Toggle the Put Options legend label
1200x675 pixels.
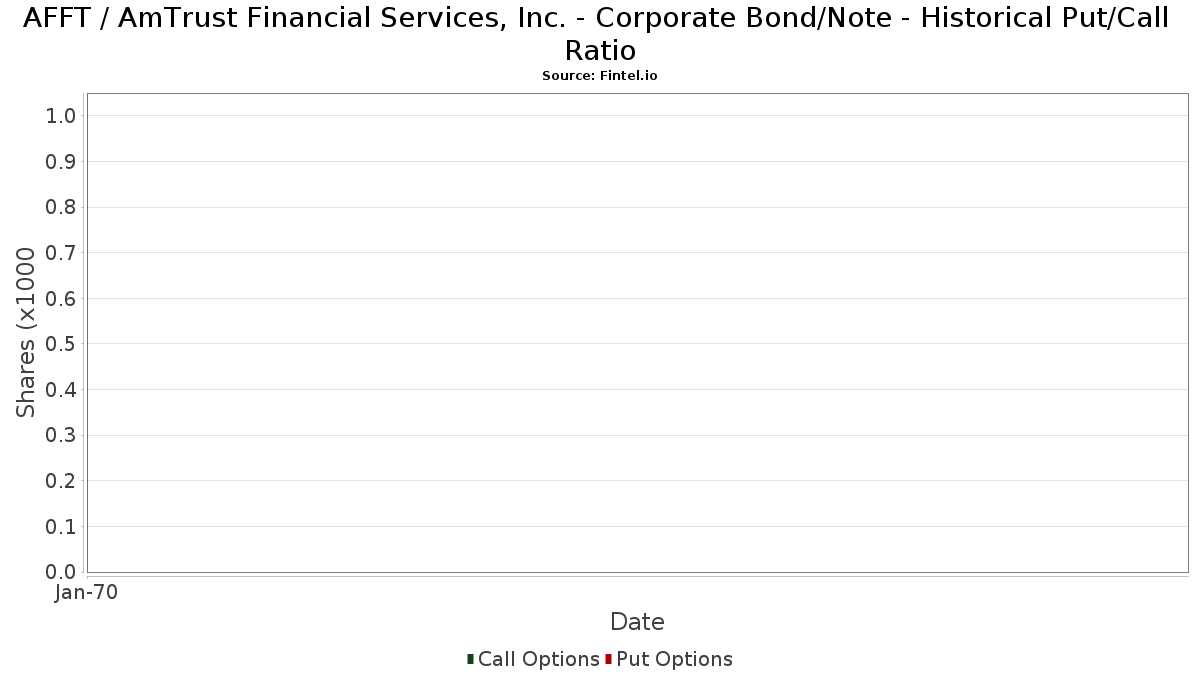pyautogui.click(x=675, y=659)
